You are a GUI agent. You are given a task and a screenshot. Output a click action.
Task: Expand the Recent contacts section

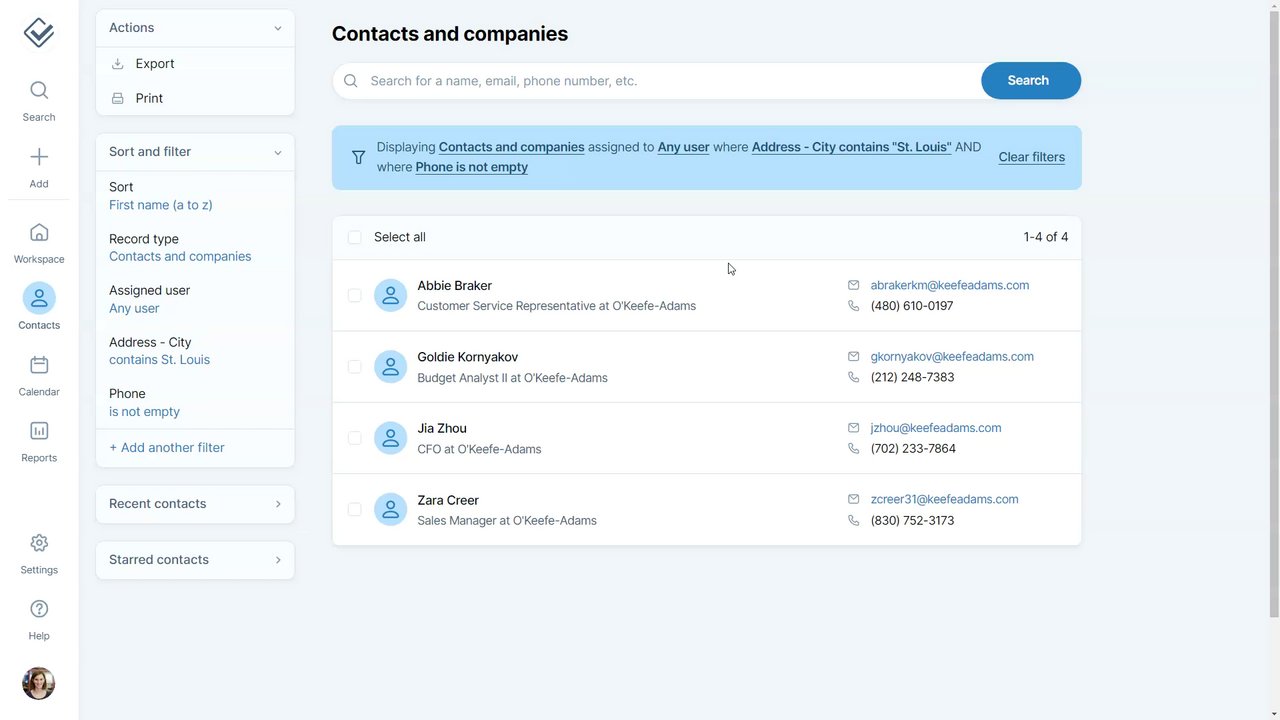(278, 504)
